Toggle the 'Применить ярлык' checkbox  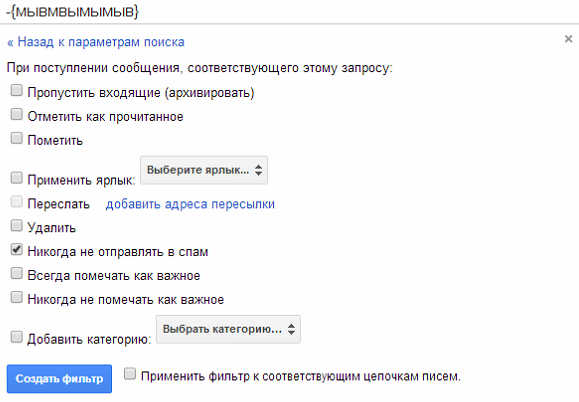coord(17,178)
